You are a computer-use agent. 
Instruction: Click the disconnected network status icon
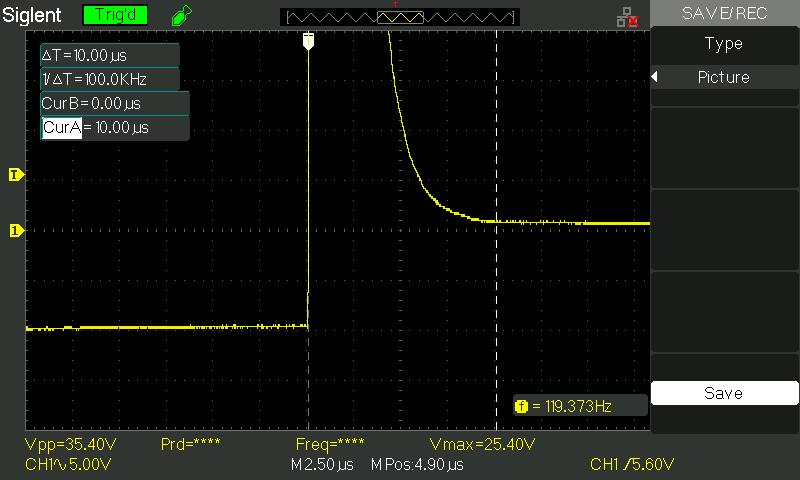coord(628,17)
